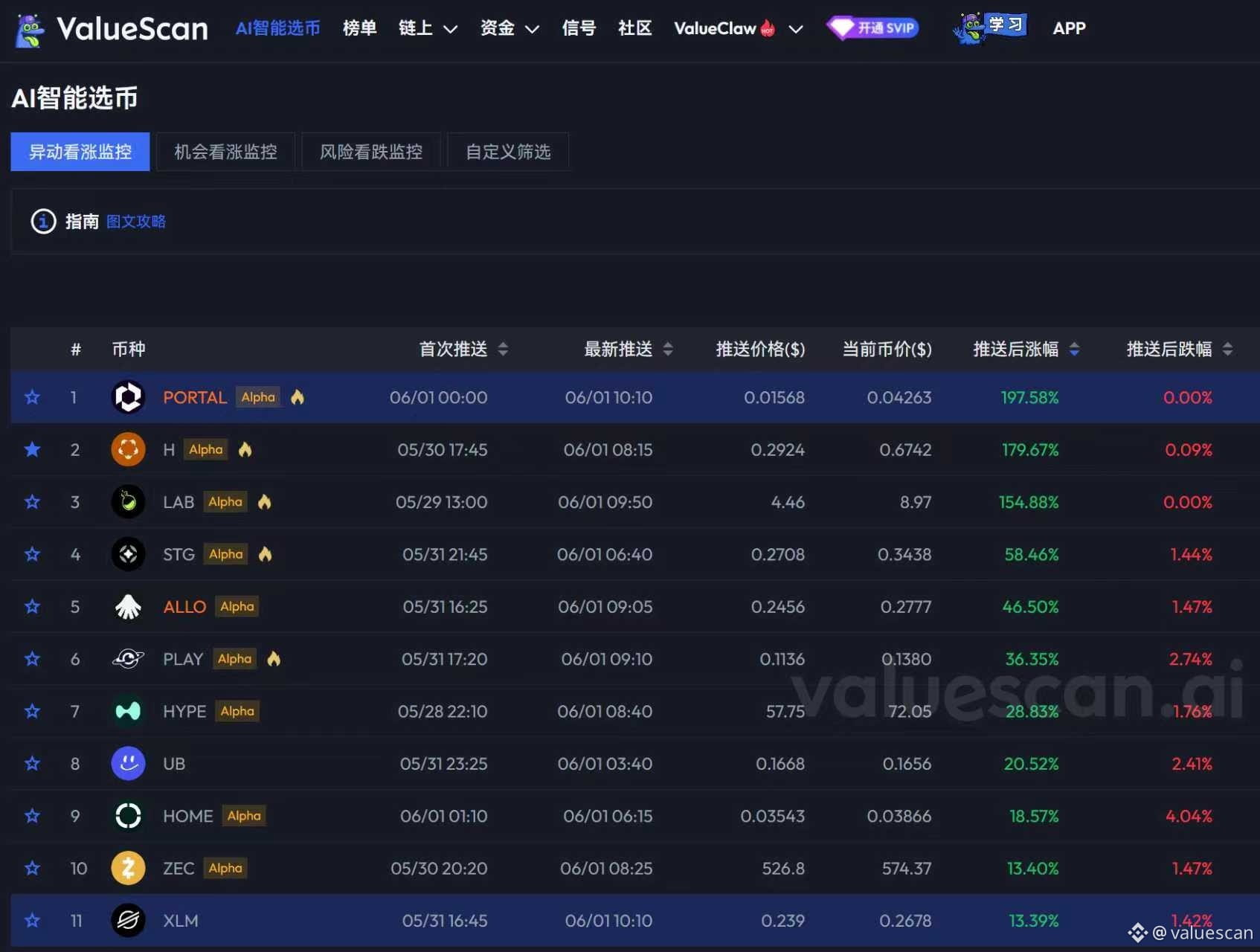Viewport: 1260px width, 952px height.
Task: Click the HYPE coin logo icon
Action: pyautogui.click(x=128, y=711)
